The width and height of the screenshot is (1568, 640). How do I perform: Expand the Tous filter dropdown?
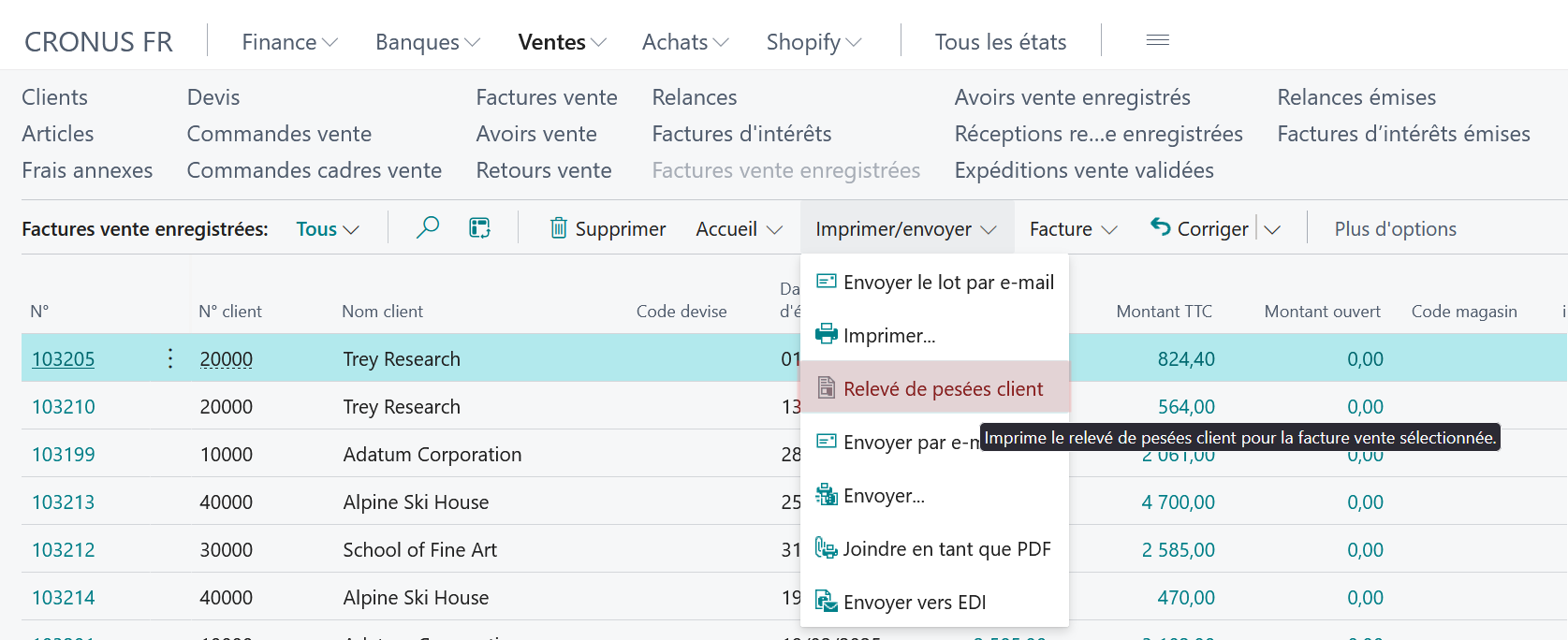pyautogui.click(x=328, y=229)
